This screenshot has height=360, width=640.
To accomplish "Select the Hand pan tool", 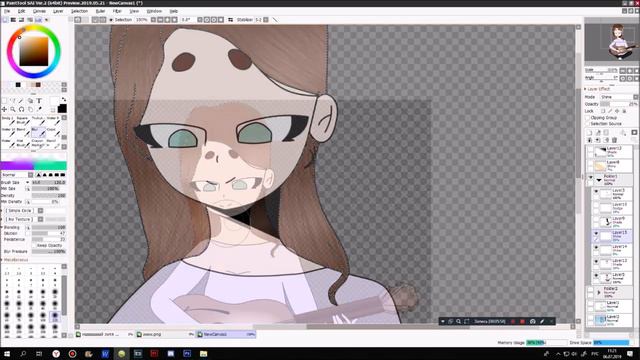I will [x=30, y=109].
